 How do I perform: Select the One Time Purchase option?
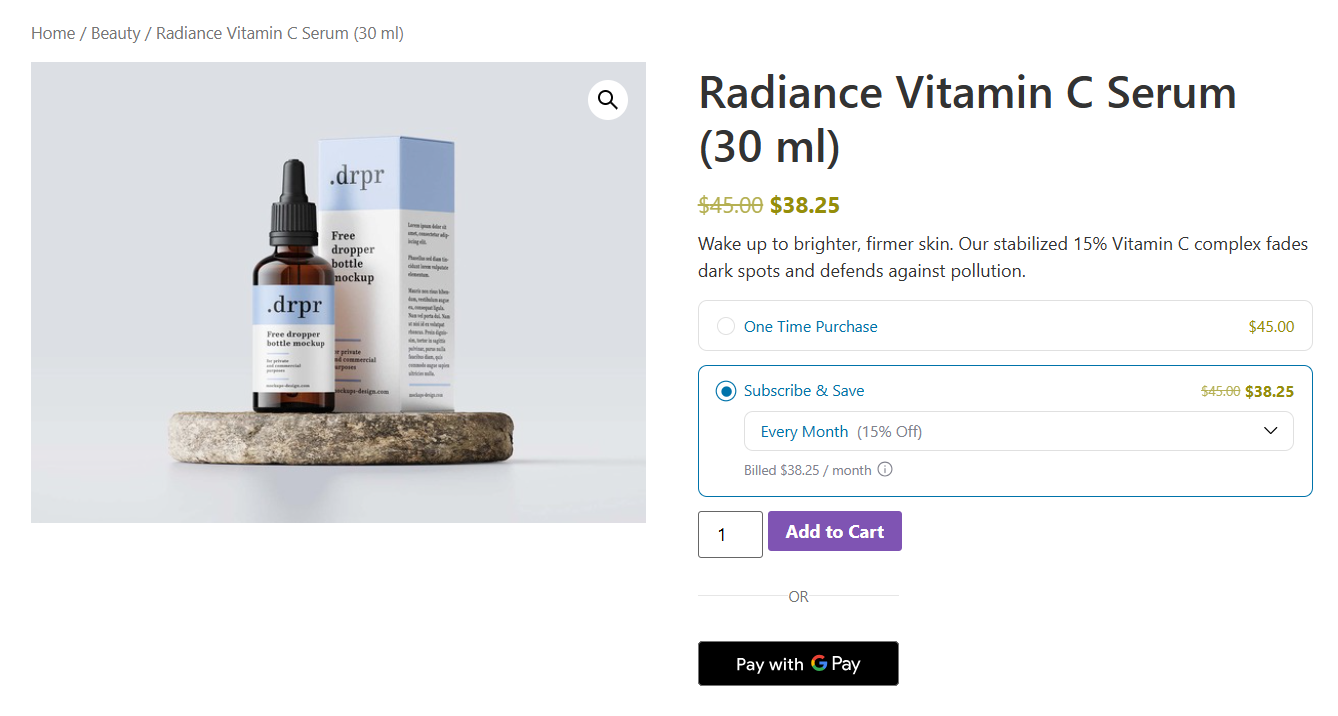(725, 325)
